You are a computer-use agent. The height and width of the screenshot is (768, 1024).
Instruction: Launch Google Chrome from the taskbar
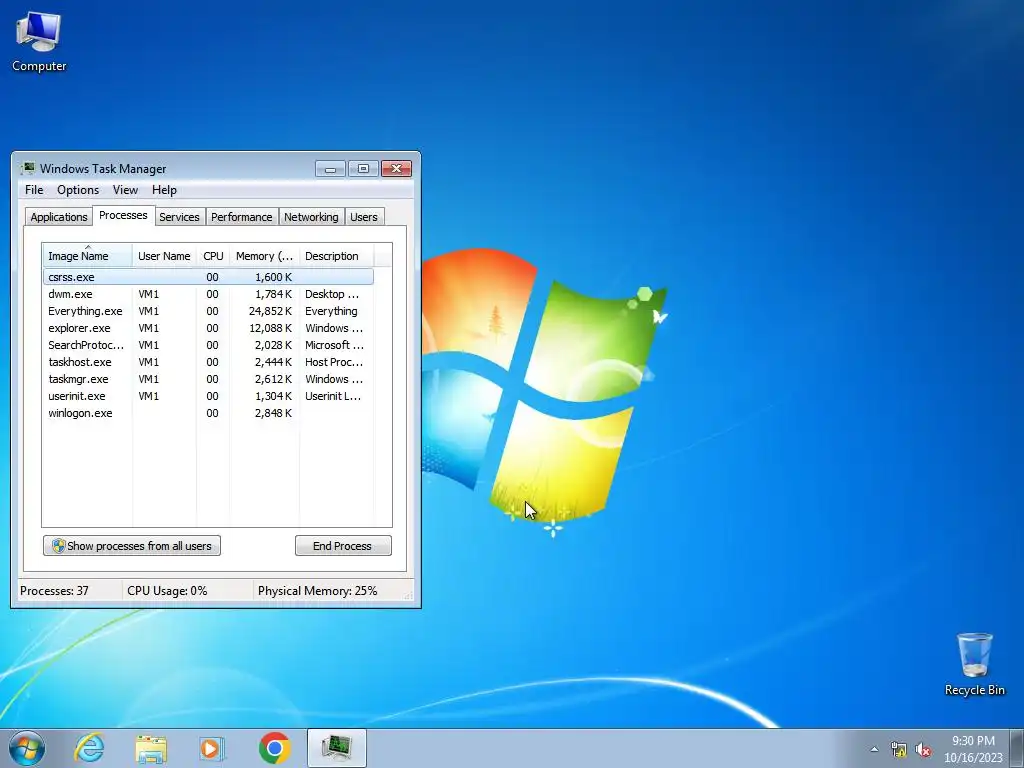point(274,748)
